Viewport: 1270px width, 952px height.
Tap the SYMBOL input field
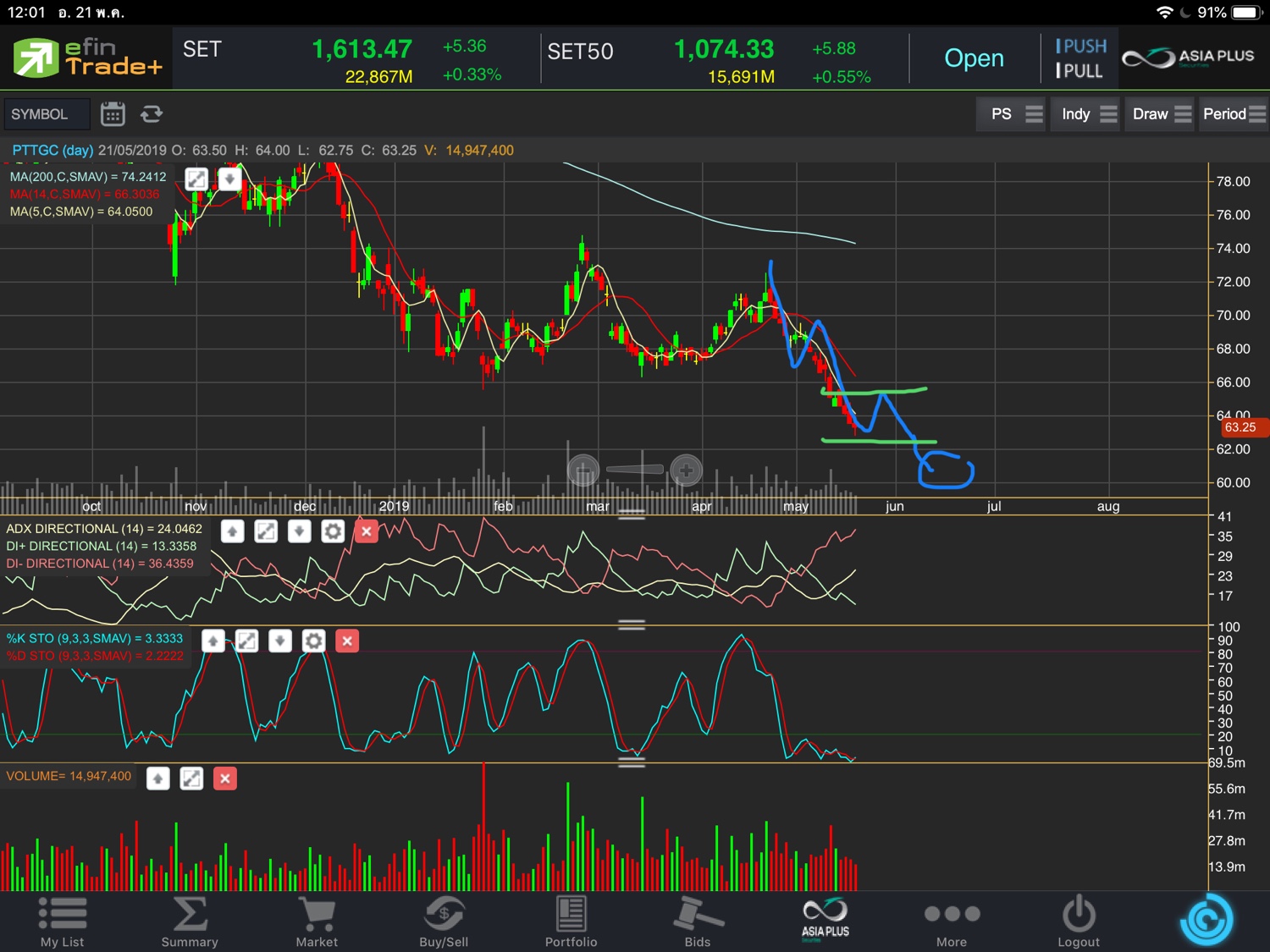(x=47, y=114)
